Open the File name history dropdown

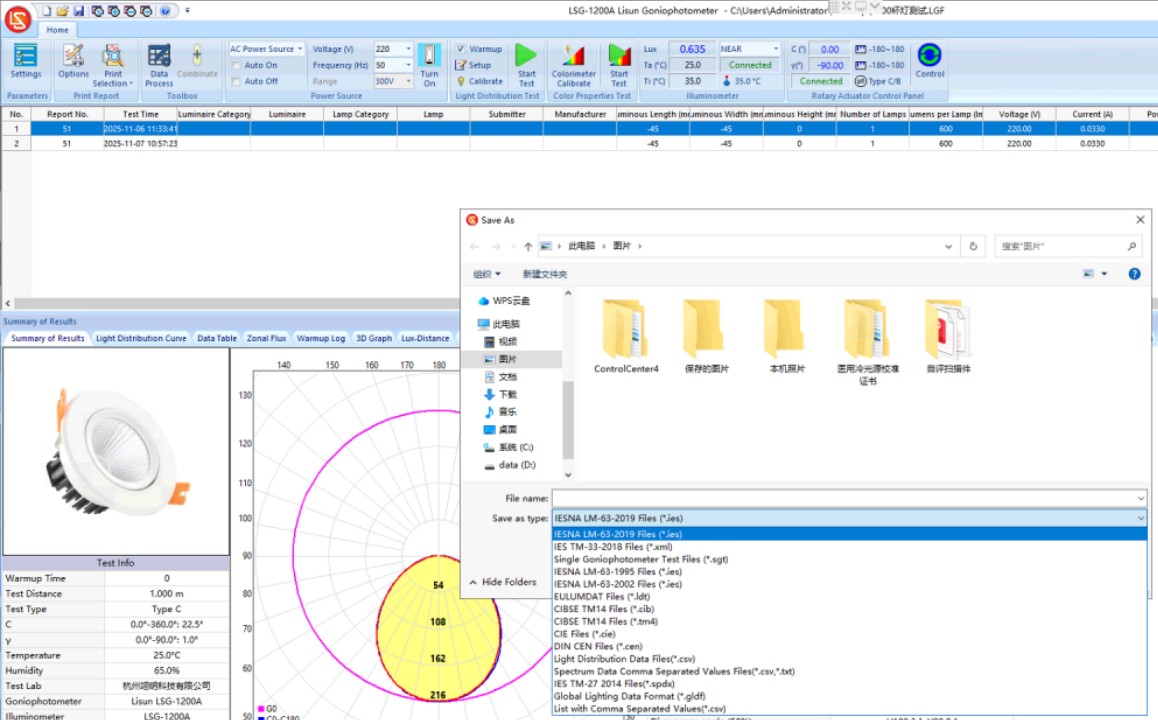point(1140,499)
